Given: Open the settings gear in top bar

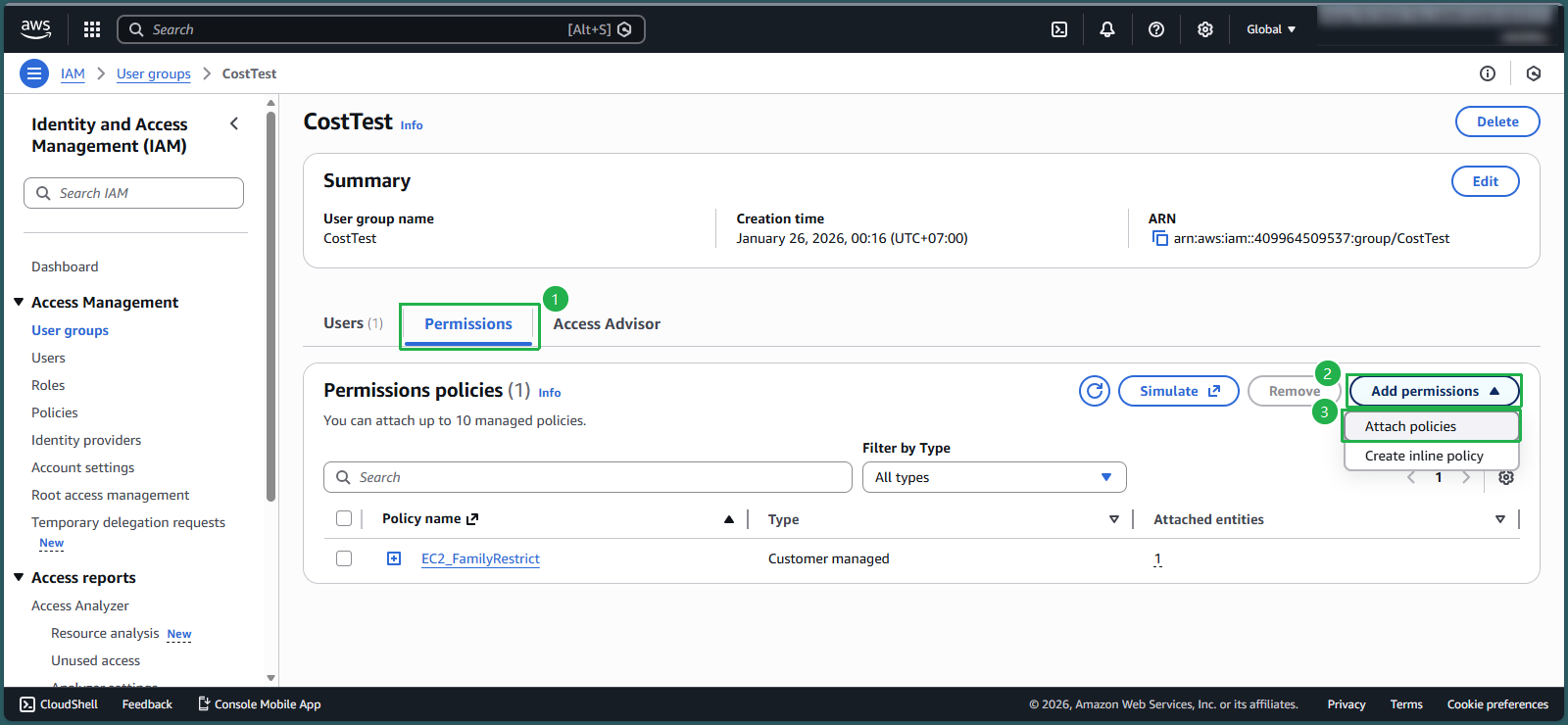Looking at the screenshot, I should click(1205, 29).
